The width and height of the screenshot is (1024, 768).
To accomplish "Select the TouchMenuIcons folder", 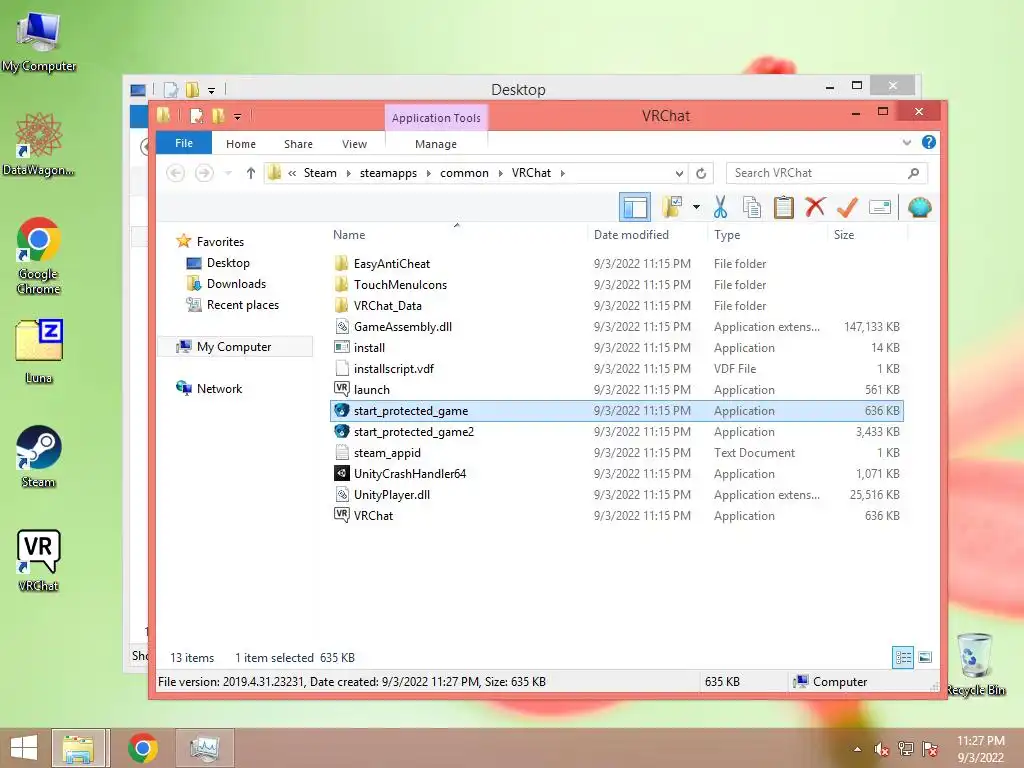I will (x=617, y=285).
